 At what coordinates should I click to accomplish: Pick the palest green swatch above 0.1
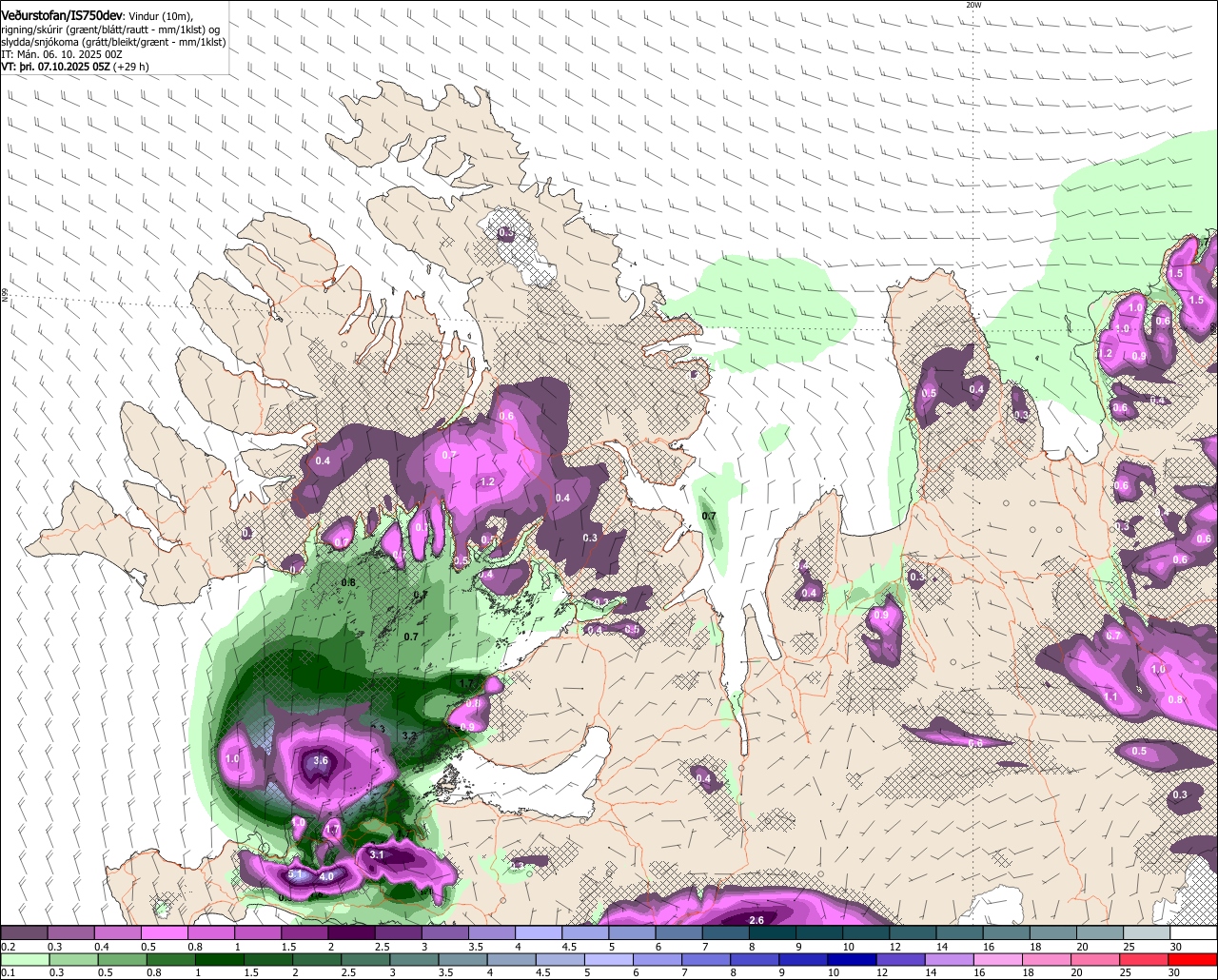24,961
